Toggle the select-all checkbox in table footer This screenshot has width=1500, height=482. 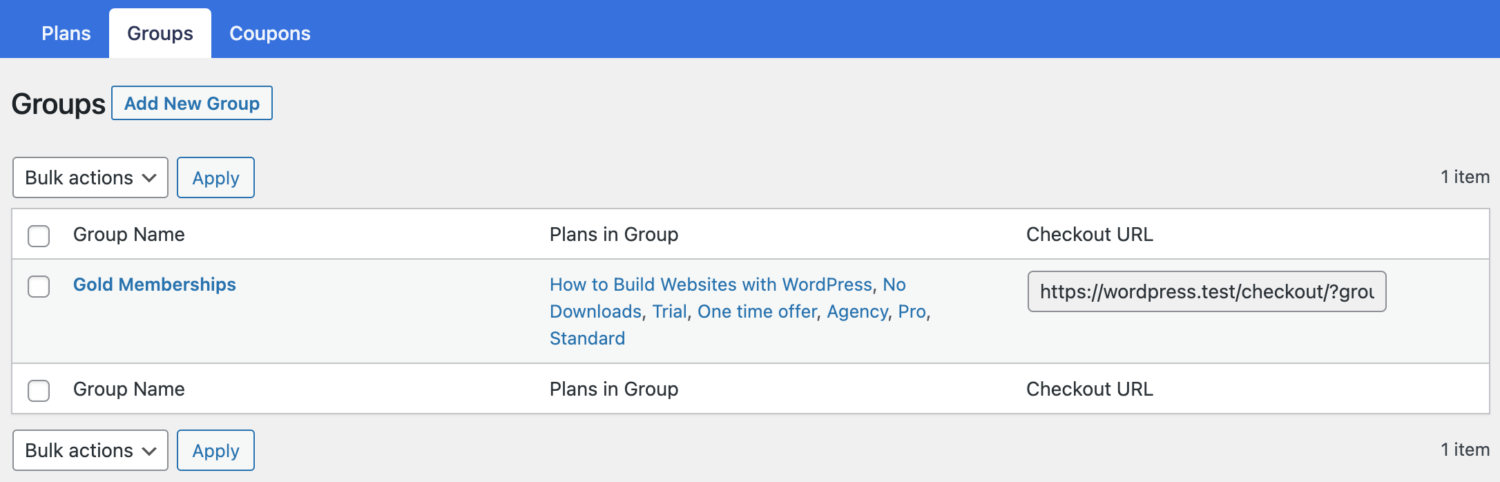(x=39, y=391)
